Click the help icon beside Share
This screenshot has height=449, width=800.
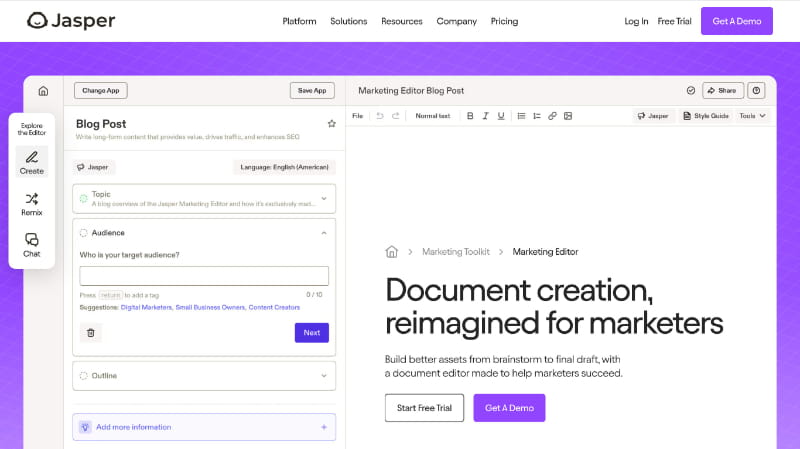point(756,90)
